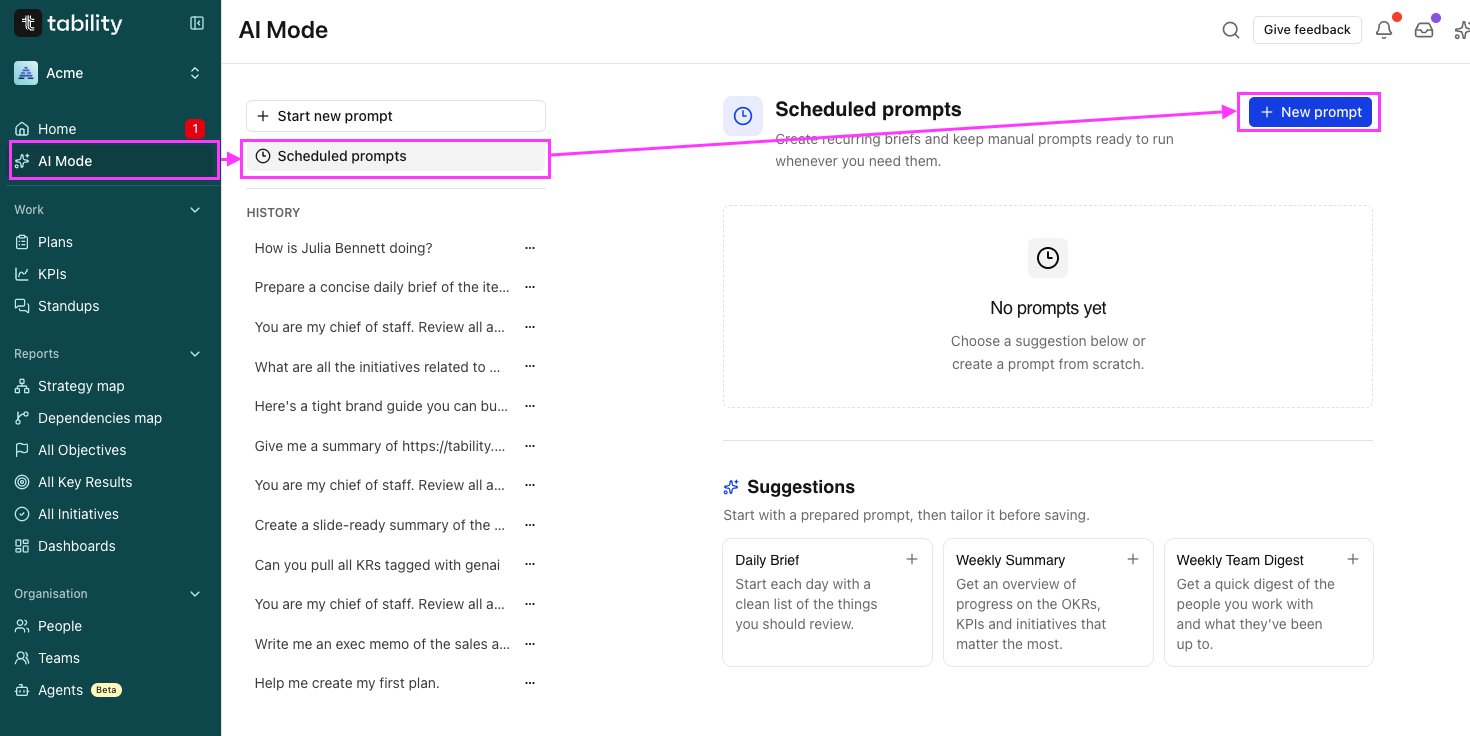
Task: Collapse the Work section
Action: [x=195, y=210]
